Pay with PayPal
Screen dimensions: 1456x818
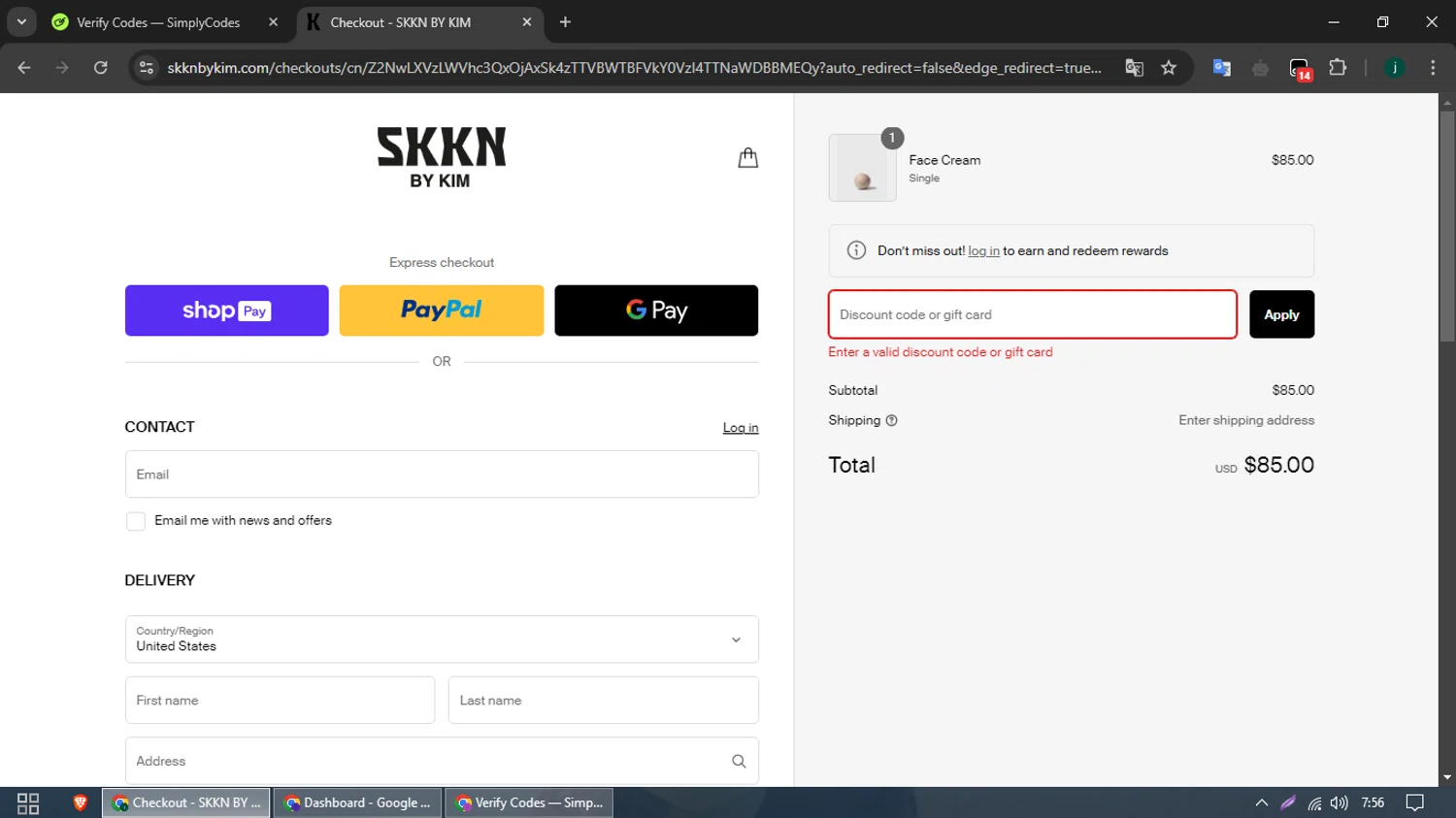click(442, 311)
